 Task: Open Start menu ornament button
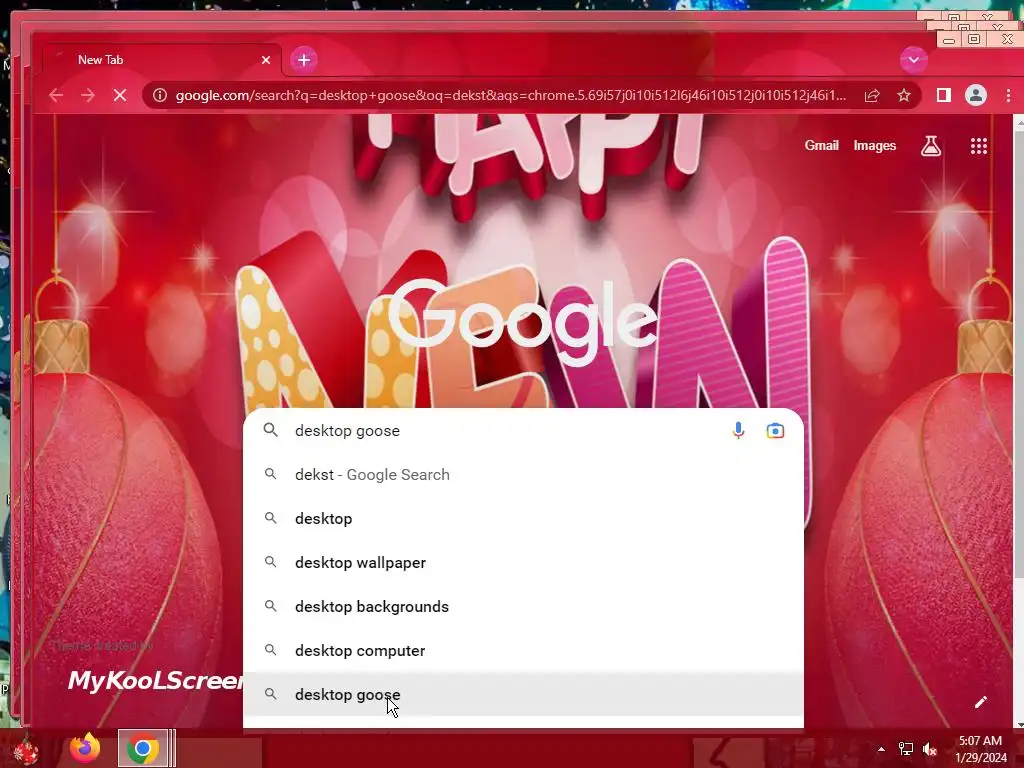[26, 749]
